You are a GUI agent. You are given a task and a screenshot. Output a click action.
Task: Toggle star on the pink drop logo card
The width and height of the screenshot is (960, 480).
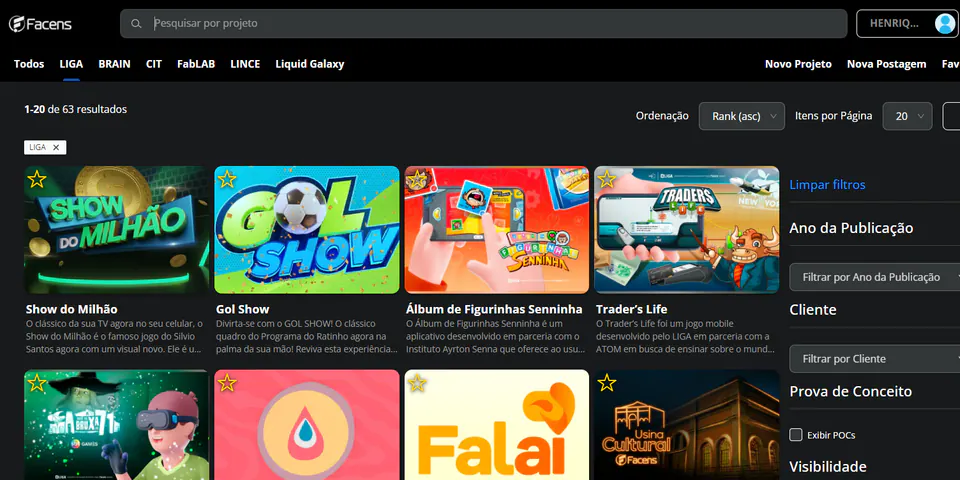tap(227, 383)
